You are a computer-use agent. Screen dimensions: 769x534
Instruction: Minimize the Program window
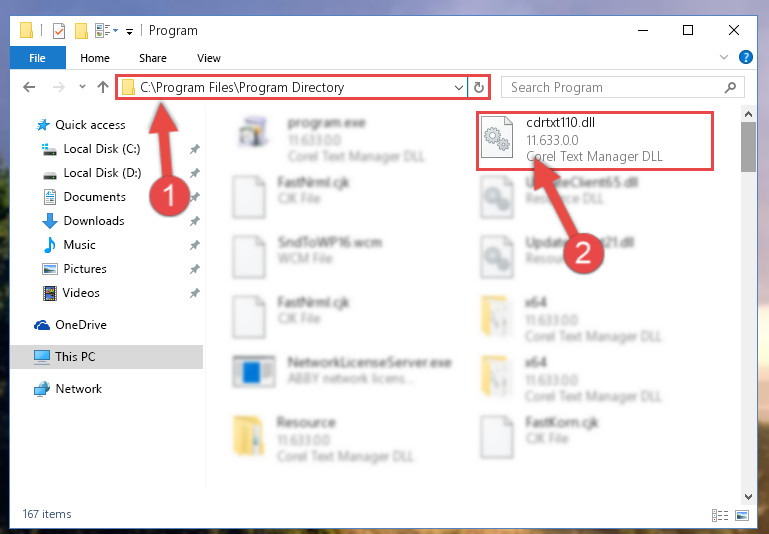tap(643, 30)
